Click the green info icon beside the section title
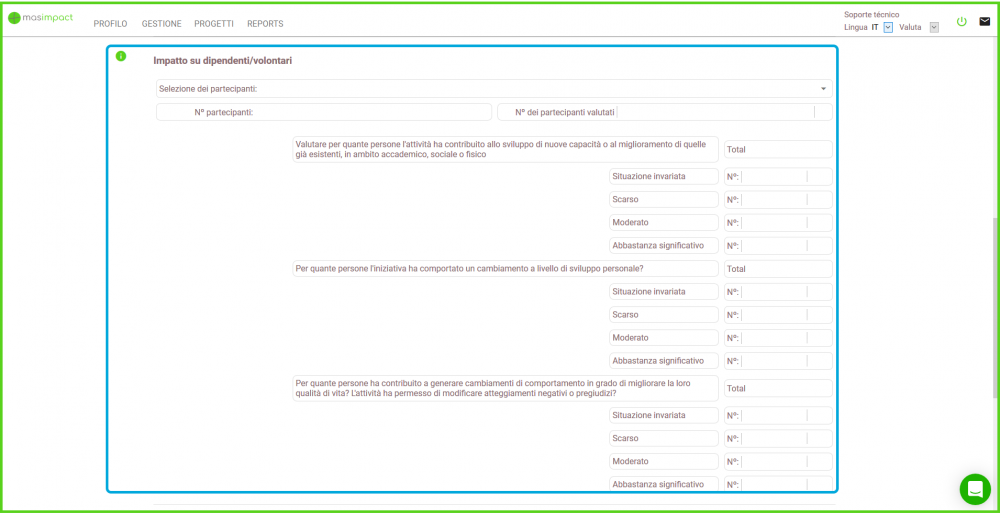Viewport: 1000px width, 514px height. pyautogui.click(x=121, y=56)
